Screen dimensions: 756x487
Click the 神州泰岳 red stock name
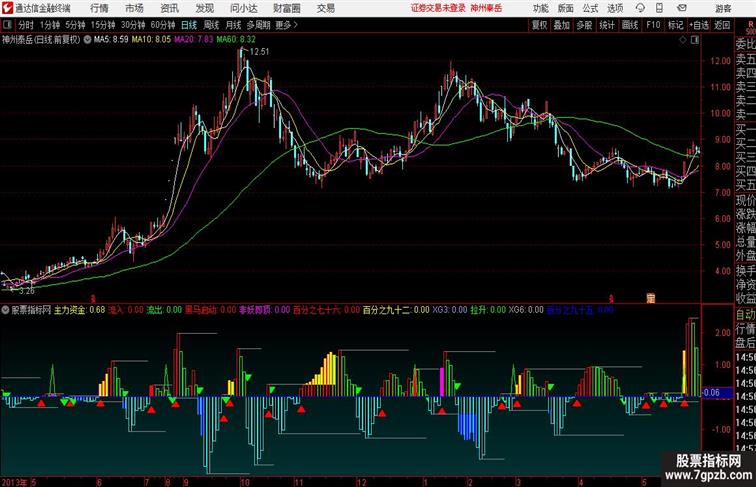tap(486, 8)
